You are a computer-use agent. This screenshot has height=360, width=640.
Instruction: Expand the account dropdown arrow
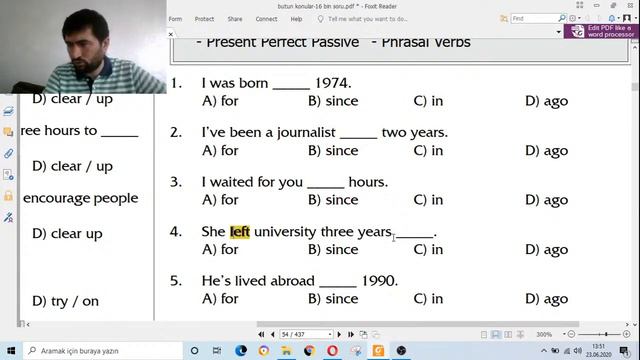[636, 18]
